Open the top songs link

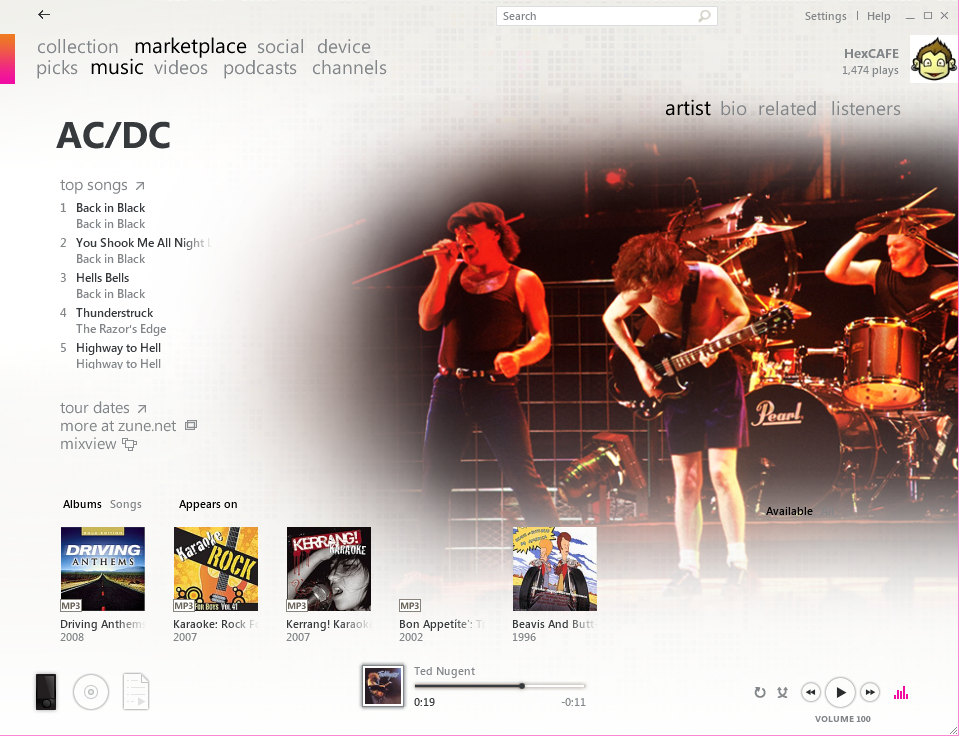click(x=94, y=185)
